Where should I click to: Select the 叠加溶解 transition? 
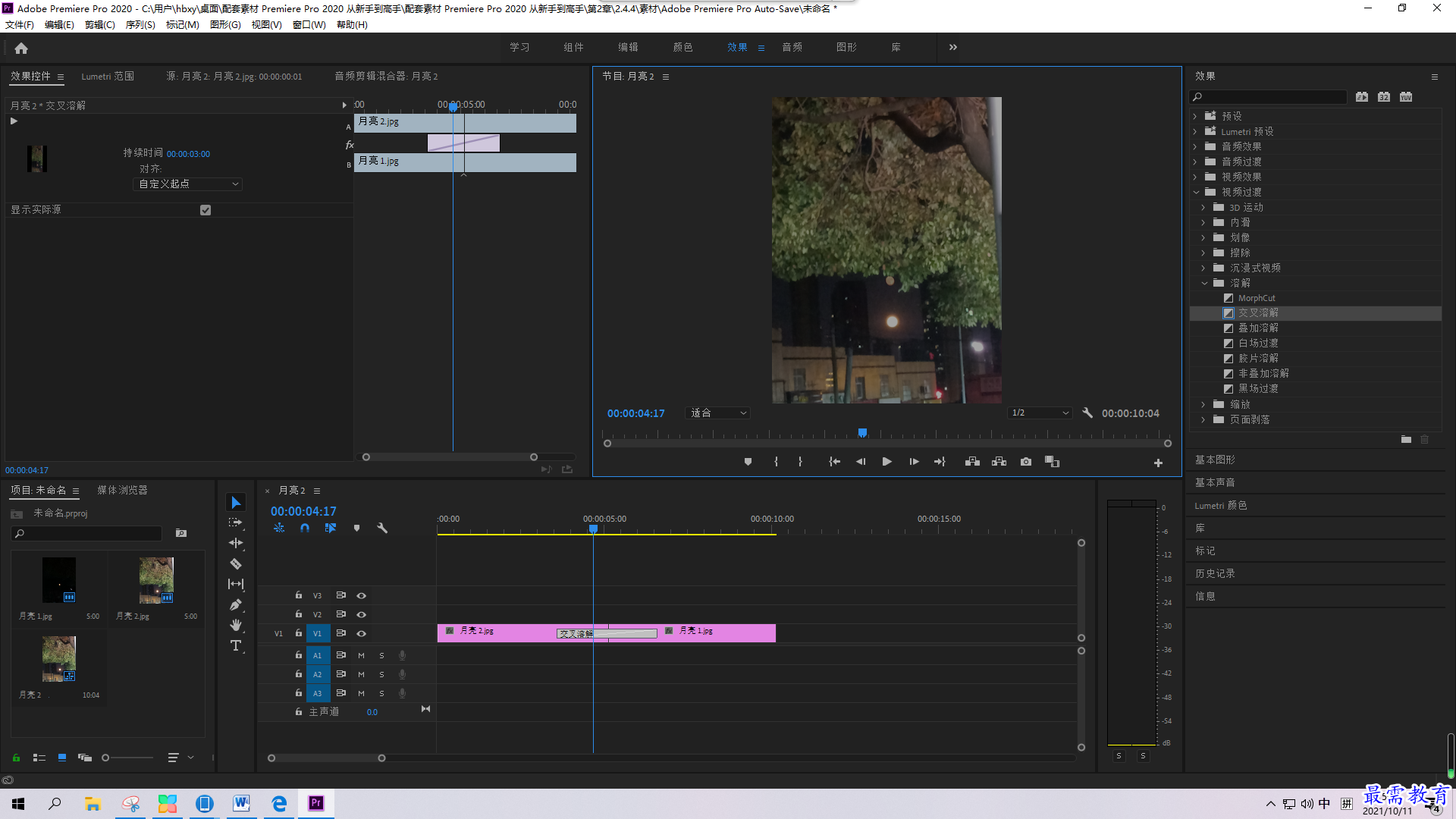point(1258,328)
